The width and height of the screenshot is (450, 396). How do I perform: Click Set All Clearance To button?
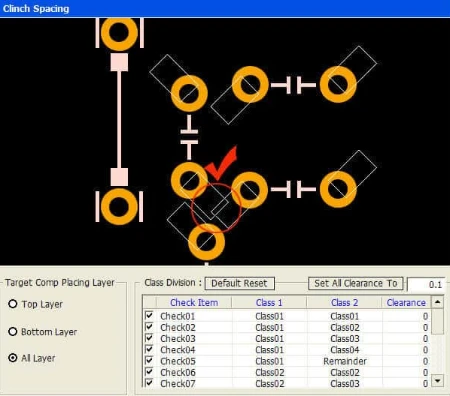pyautogui.click(x=355, y=283)
